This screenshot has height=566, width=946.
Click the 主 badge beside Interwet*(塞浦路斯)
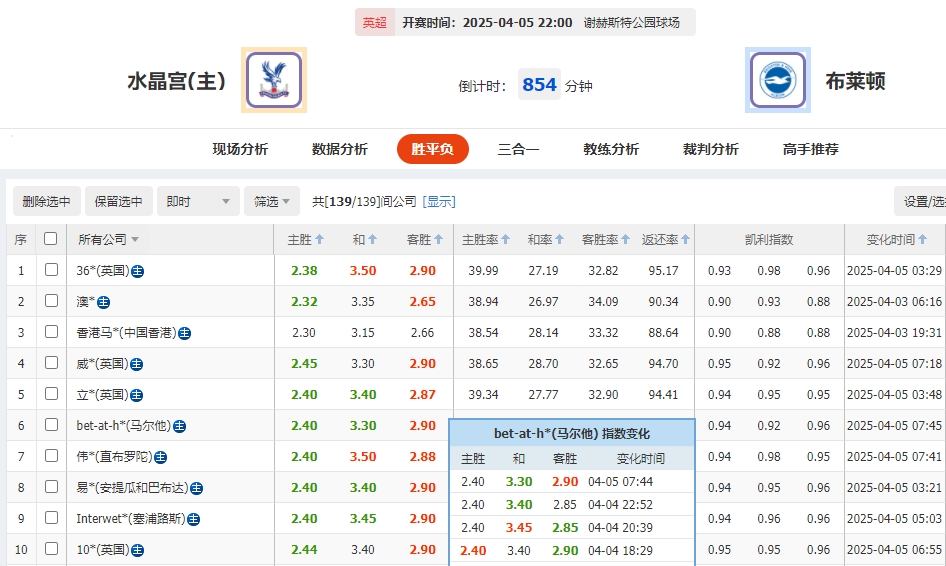tap(193, 519)
